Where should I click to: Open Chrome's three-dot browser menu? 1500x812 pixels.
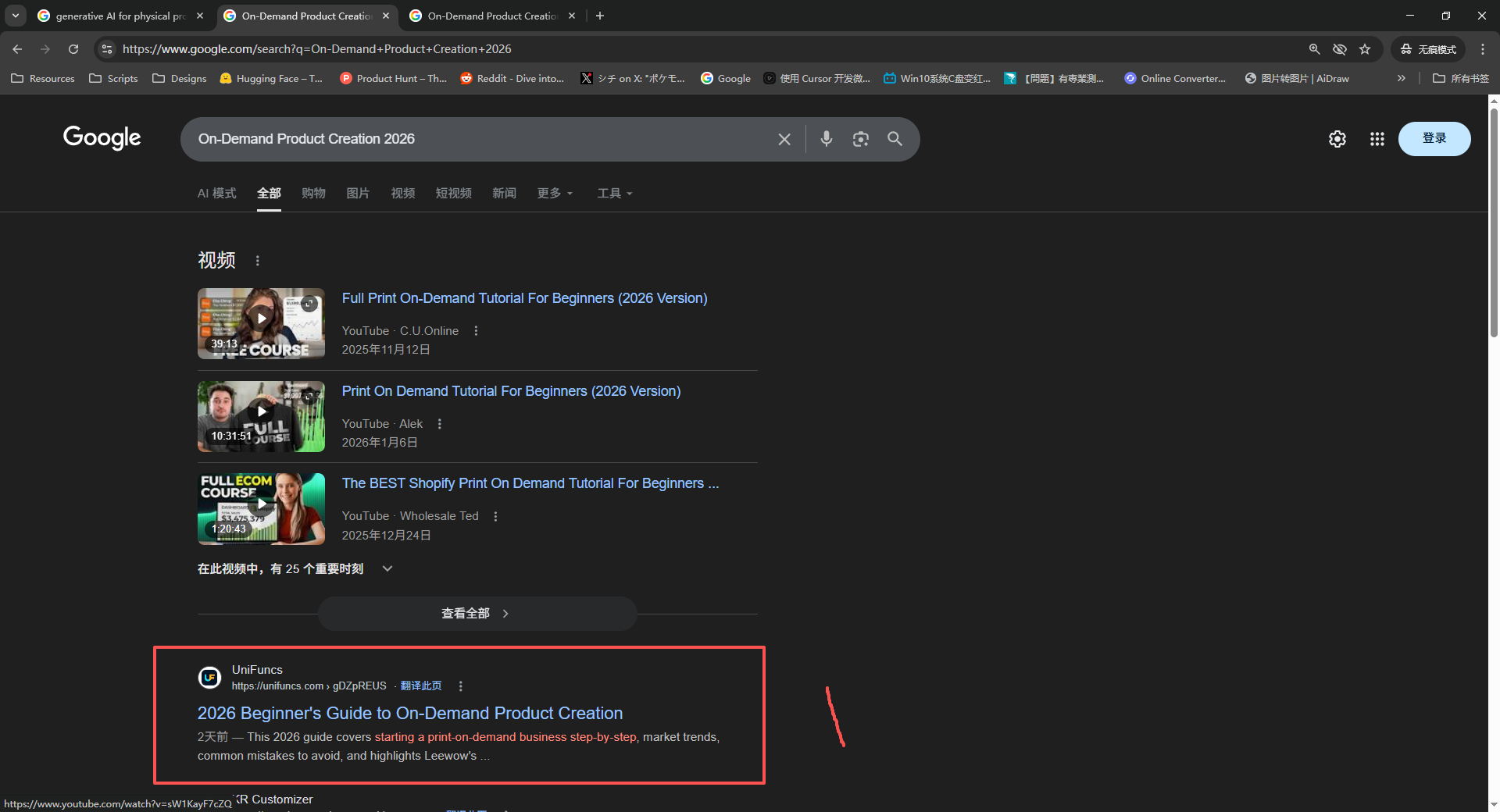(1483, 48)
